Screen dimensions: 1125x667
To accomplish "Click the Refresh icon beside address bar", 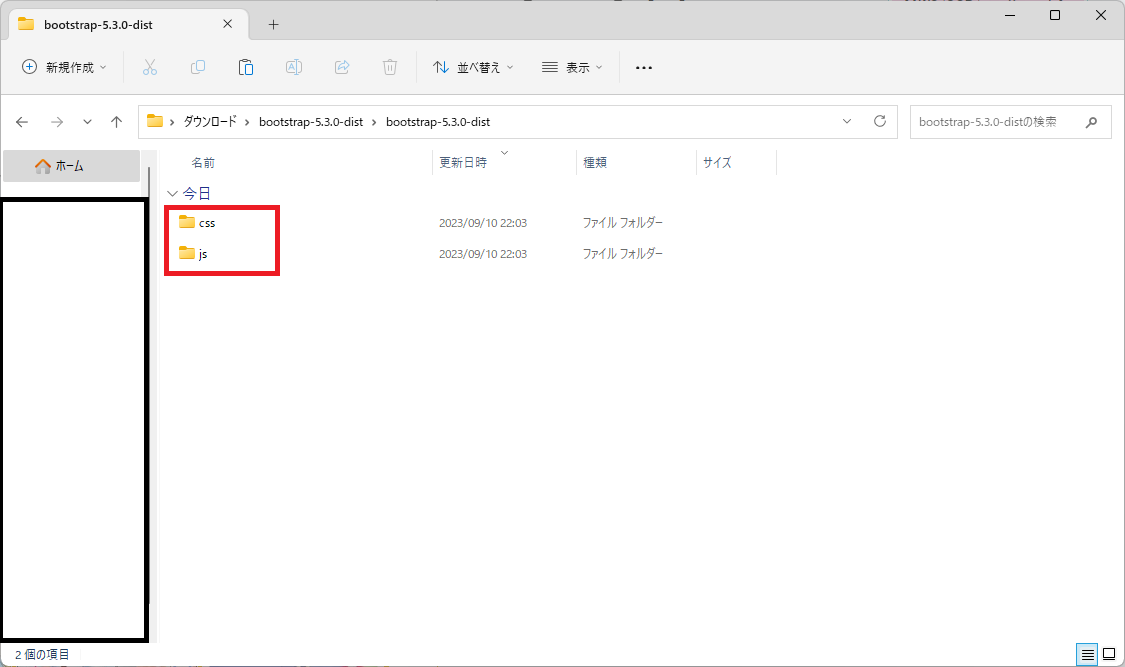I will [x=880, y=121].
